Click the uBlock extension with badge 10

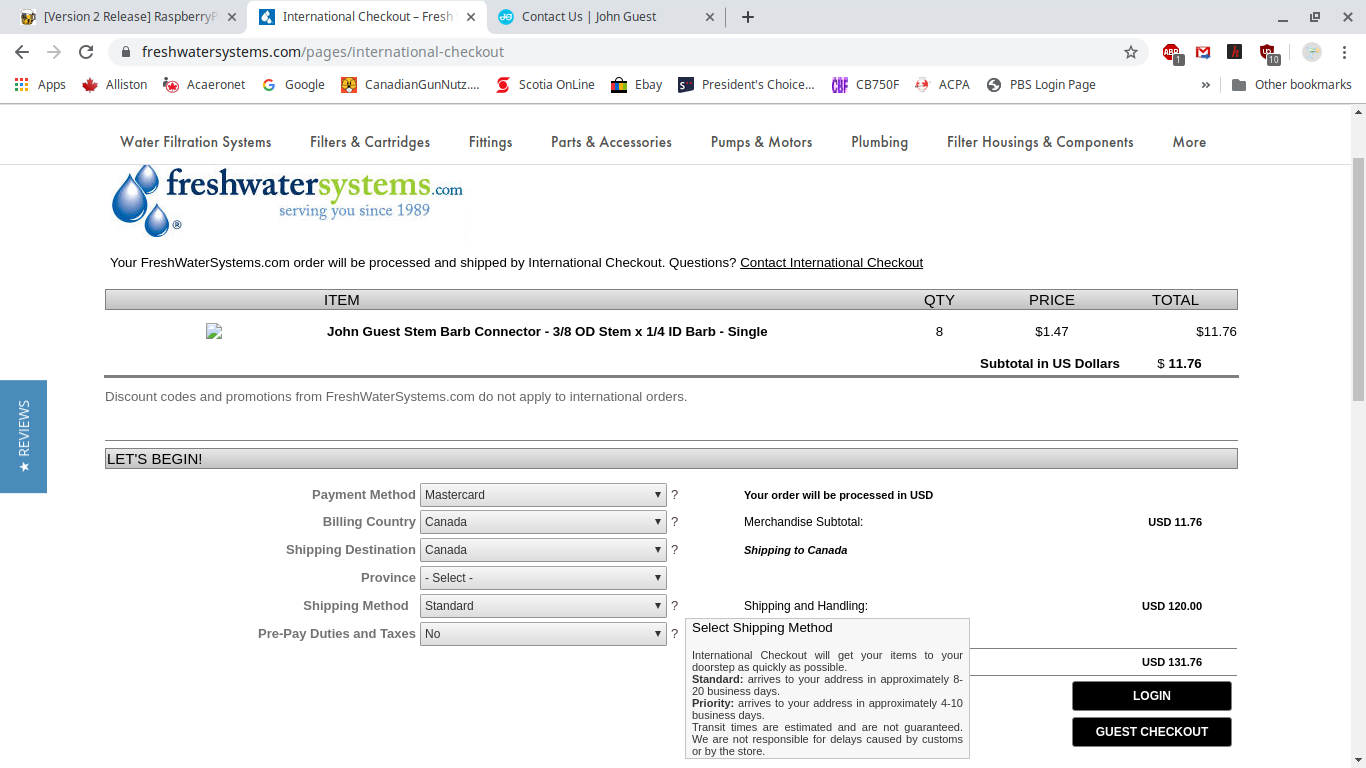[1268, 53]
